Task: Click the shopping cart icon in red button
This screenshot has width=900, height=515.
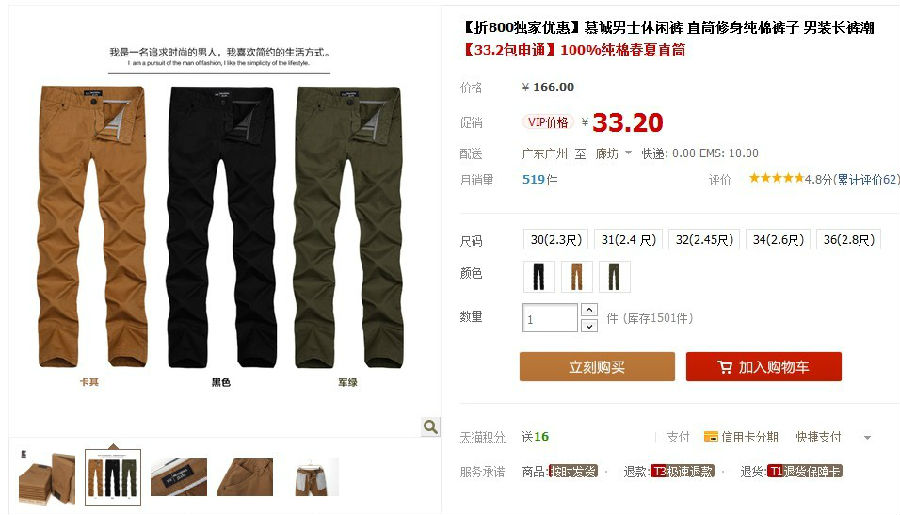Action: pos(724,367)
